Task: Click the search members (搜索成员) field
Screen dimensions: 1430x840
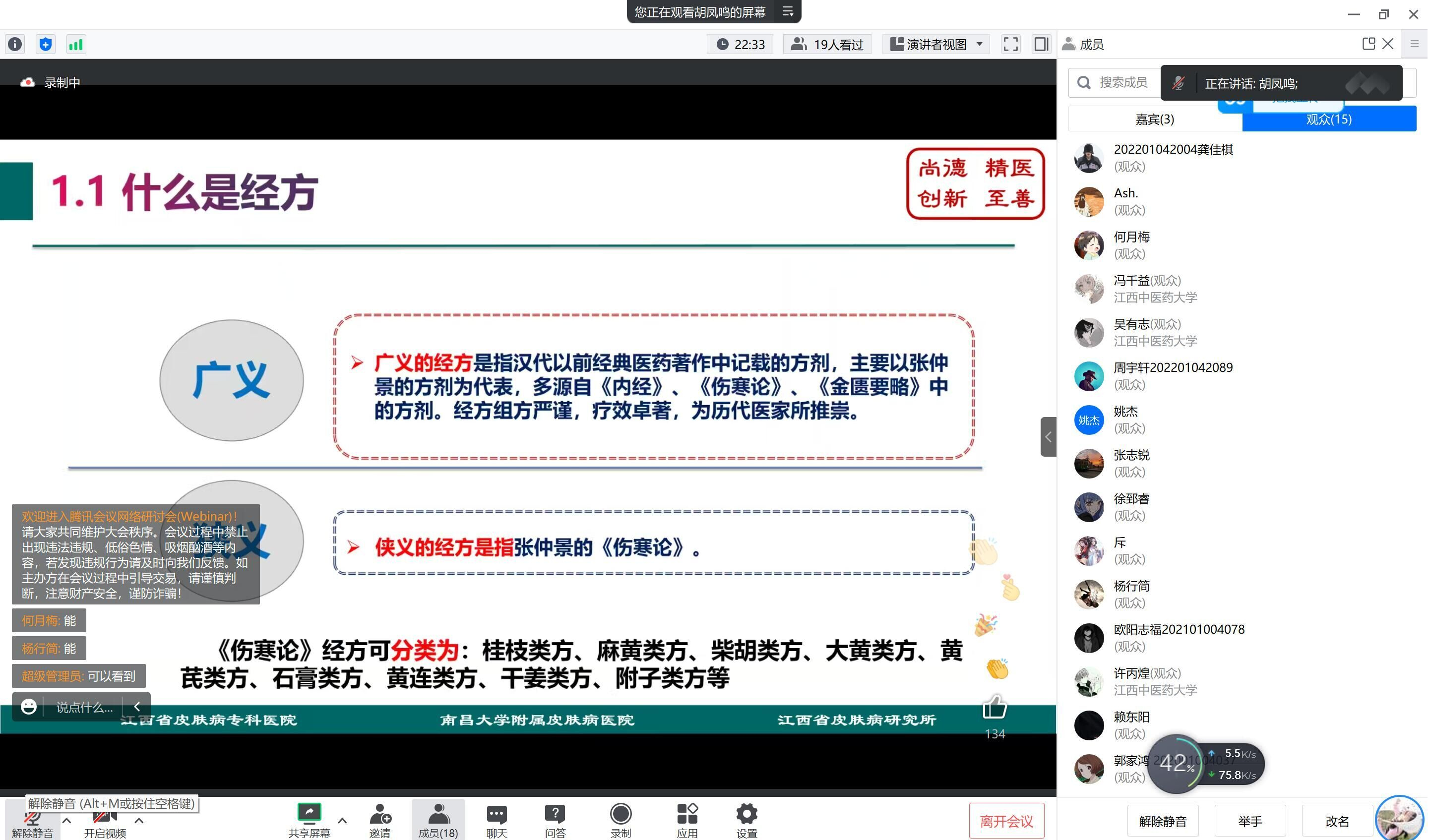Action: [1123, 83]
